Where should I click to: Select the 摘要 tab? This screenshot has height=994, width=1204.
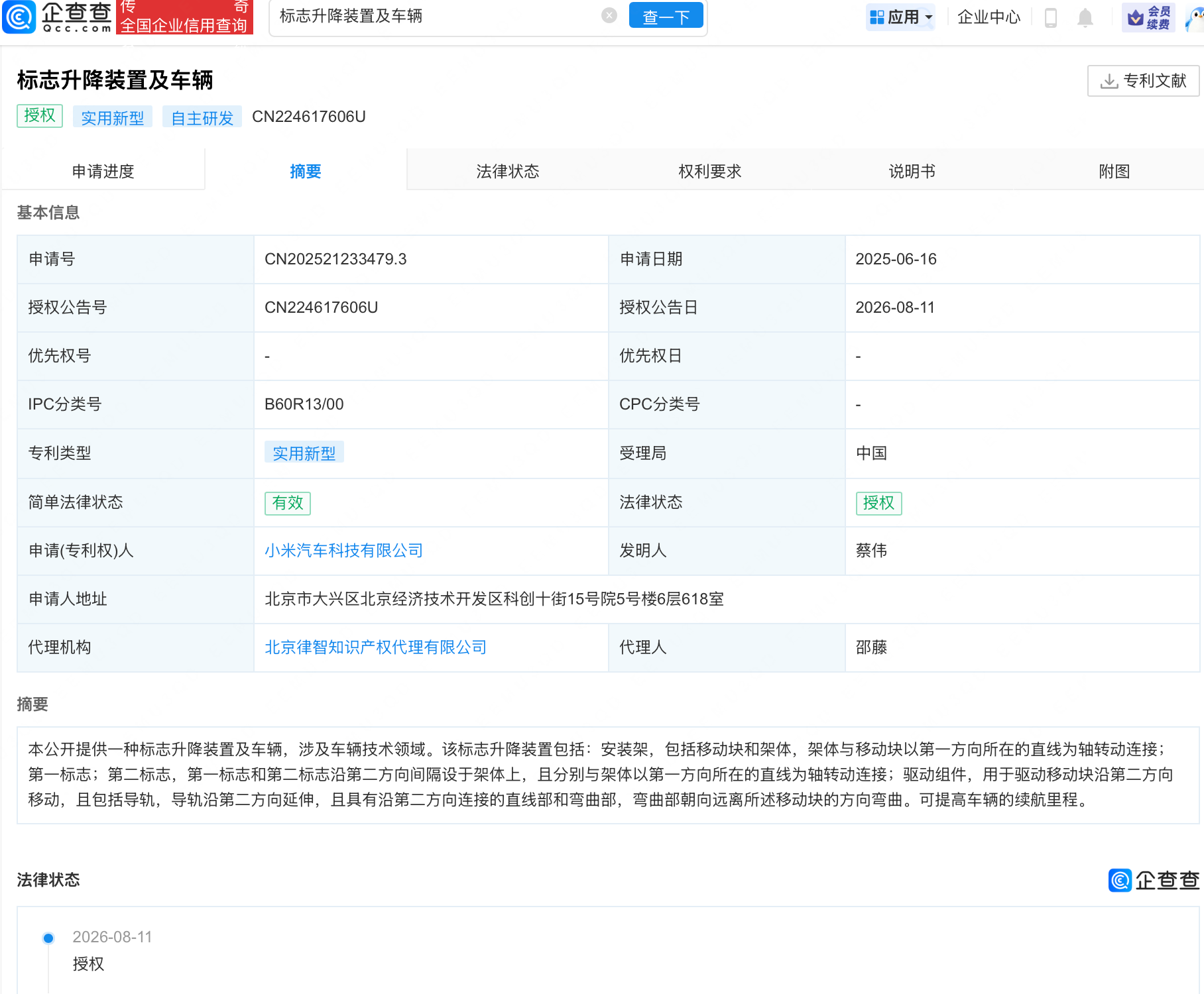click(x=306, y=171)
